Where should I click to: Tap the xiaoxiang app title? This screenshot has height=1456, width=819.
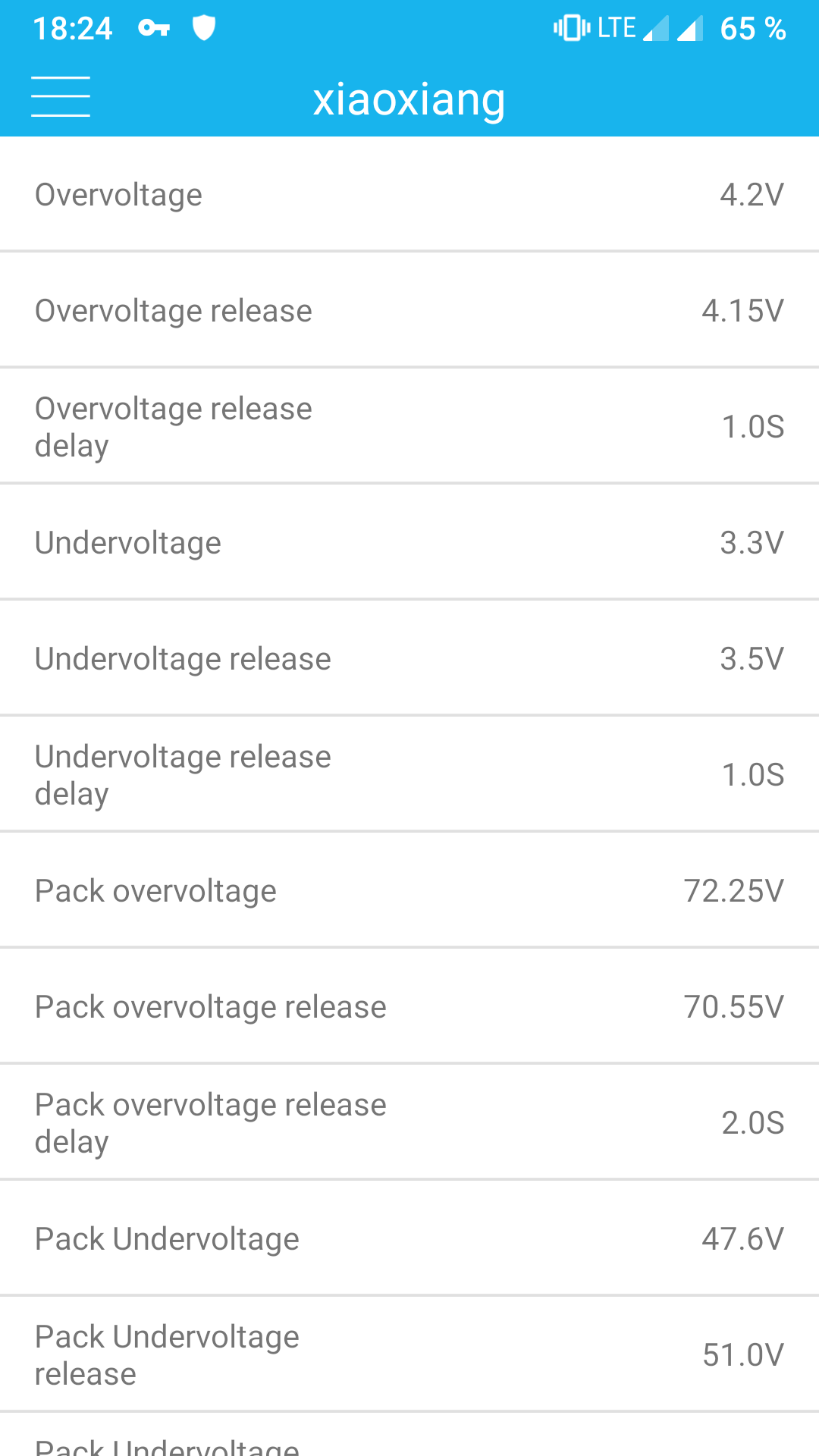point(409,99)
